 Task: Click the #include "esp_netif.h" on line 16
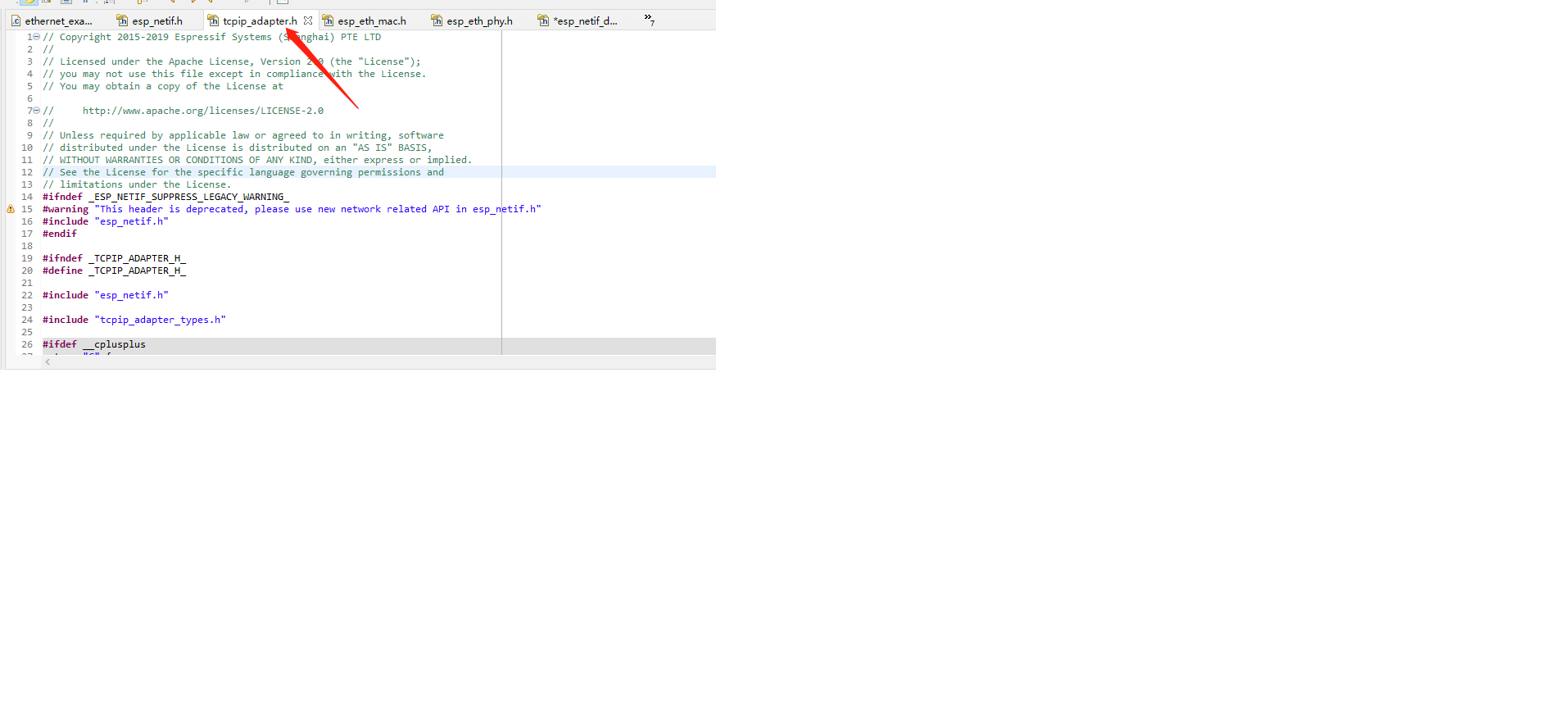coord(106,221)
